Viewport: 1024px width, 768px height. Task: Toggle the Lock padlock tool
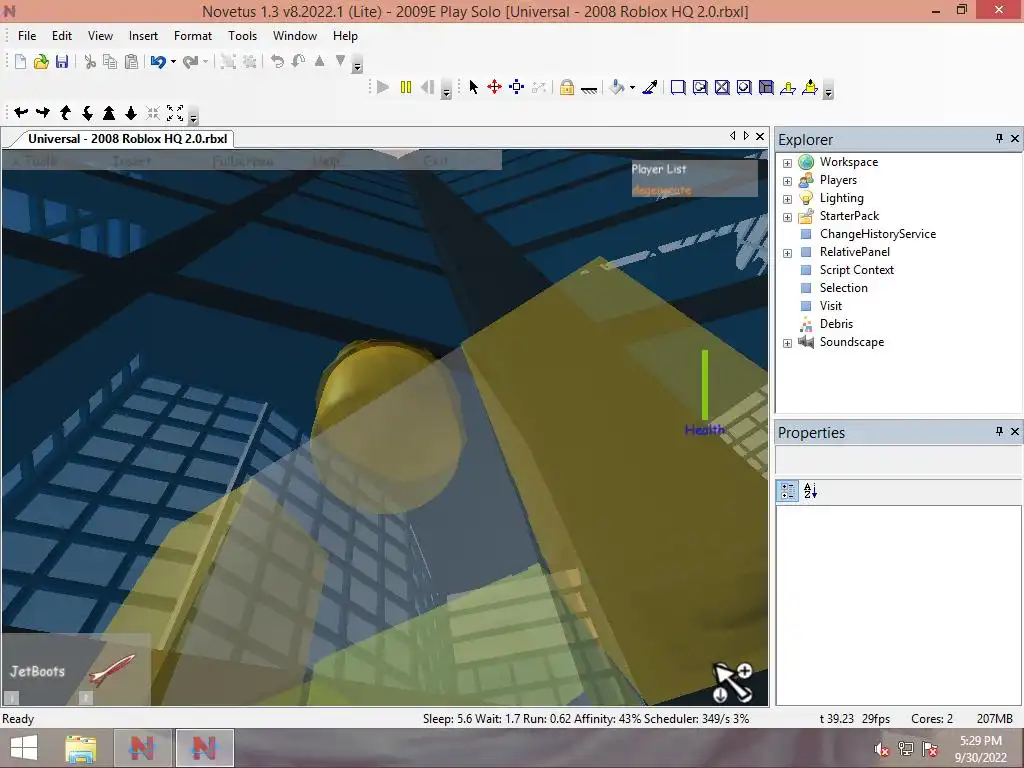(567, 87)
